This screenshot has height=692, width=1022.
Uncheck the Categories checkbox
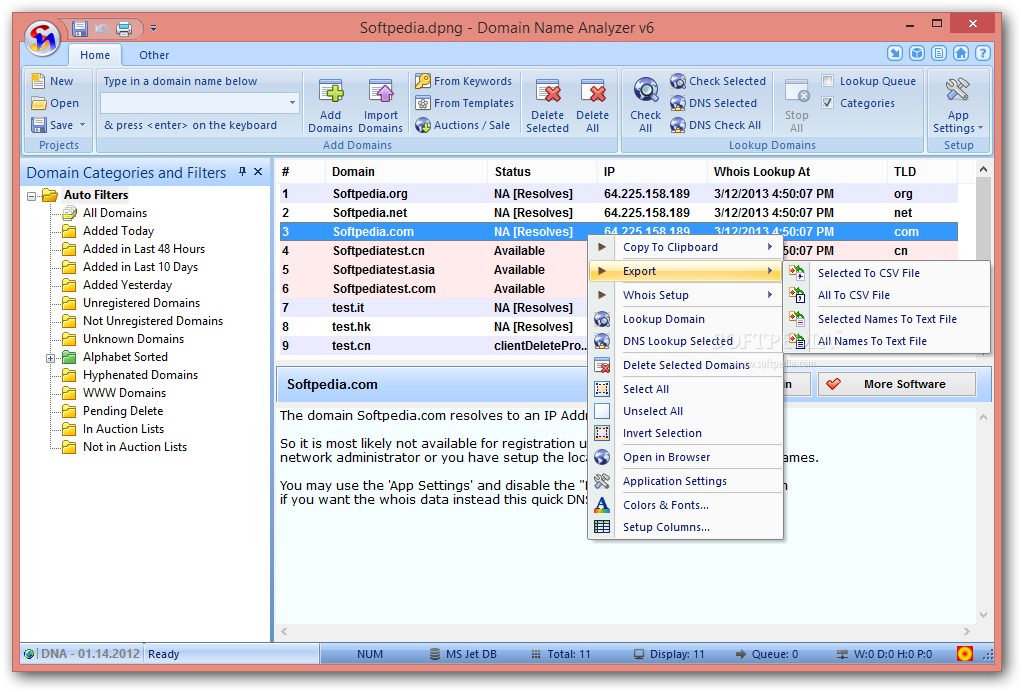828,103
